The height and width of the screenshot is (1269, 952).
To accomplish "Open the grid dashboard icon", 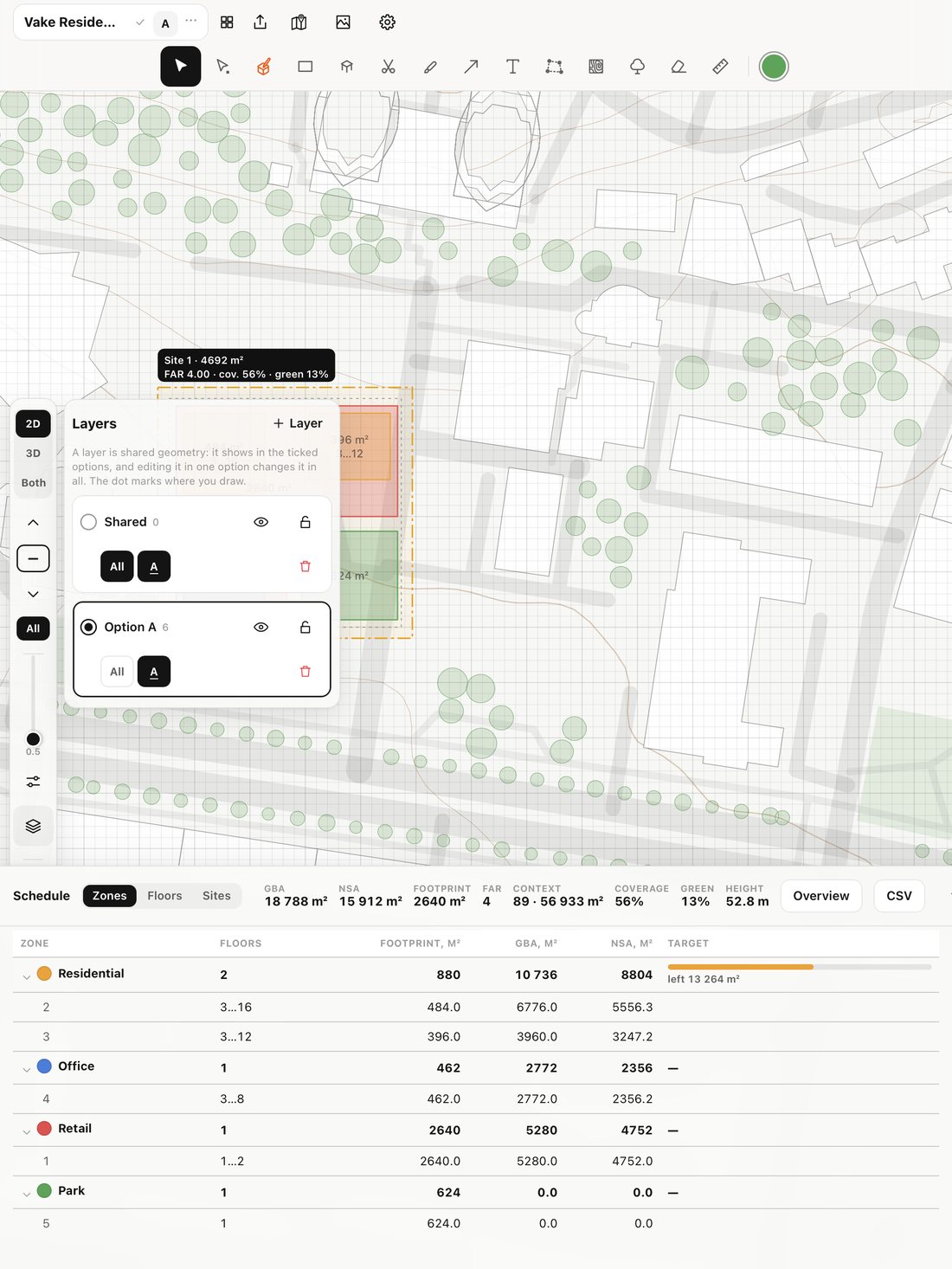I will tap(227, 23).
